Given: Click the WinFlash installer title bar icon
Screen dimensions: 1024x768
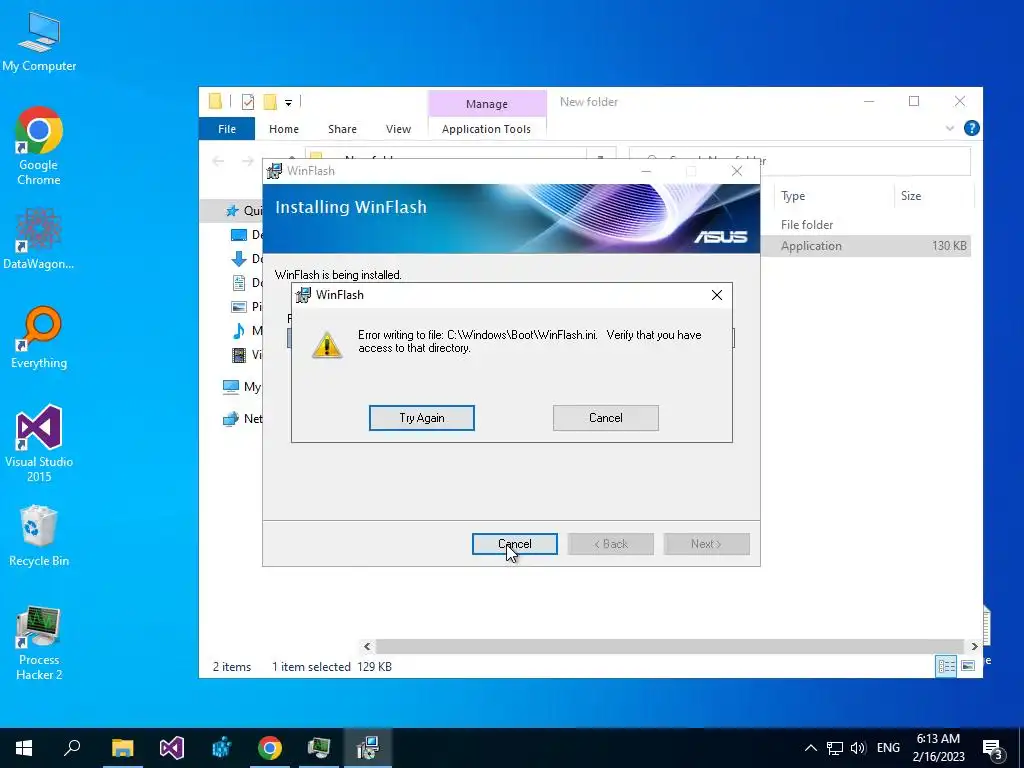Looking at the screenshot, I should coord(274,171).
